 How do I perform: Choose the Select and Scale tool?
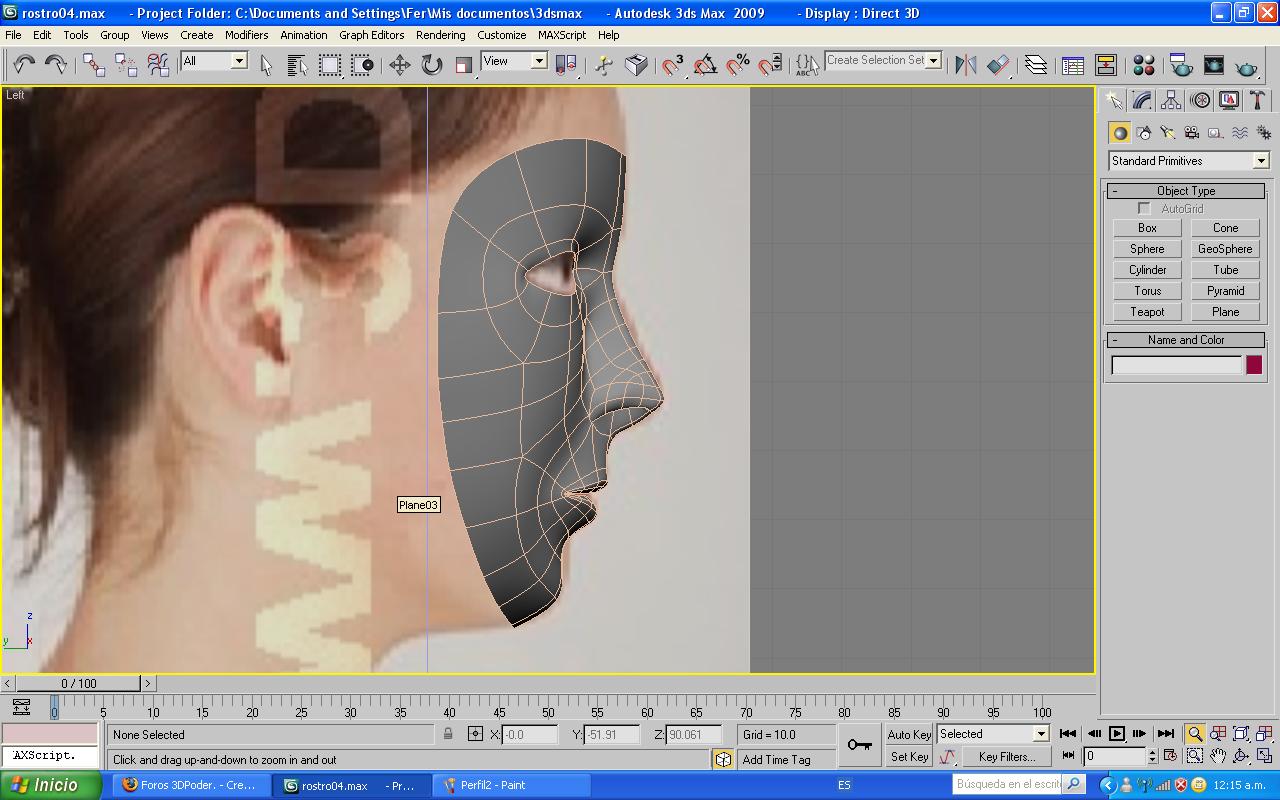[x=464, y=65]
